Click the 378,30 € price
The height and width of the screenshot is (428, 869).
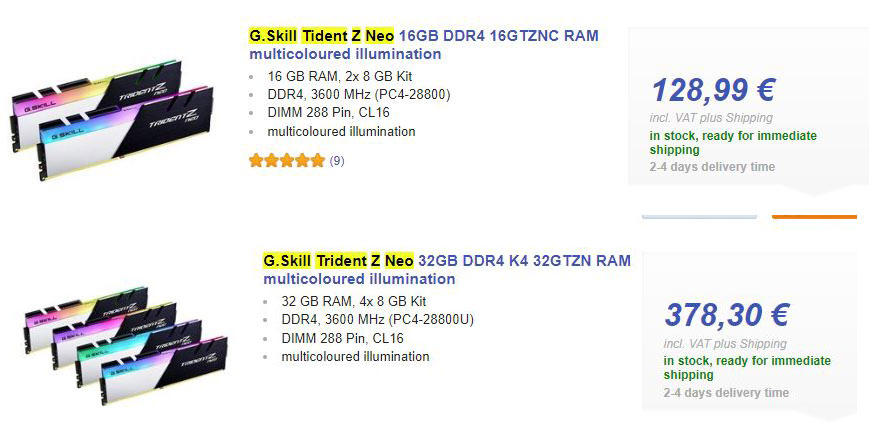click(727, 316)
